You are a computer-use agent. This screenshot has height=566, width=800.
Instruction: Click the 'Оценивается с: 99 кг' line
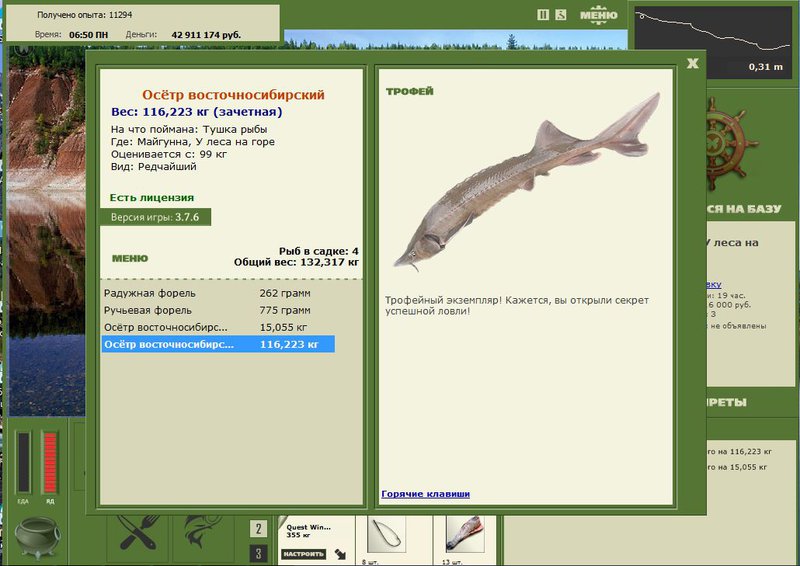(169, 154)
